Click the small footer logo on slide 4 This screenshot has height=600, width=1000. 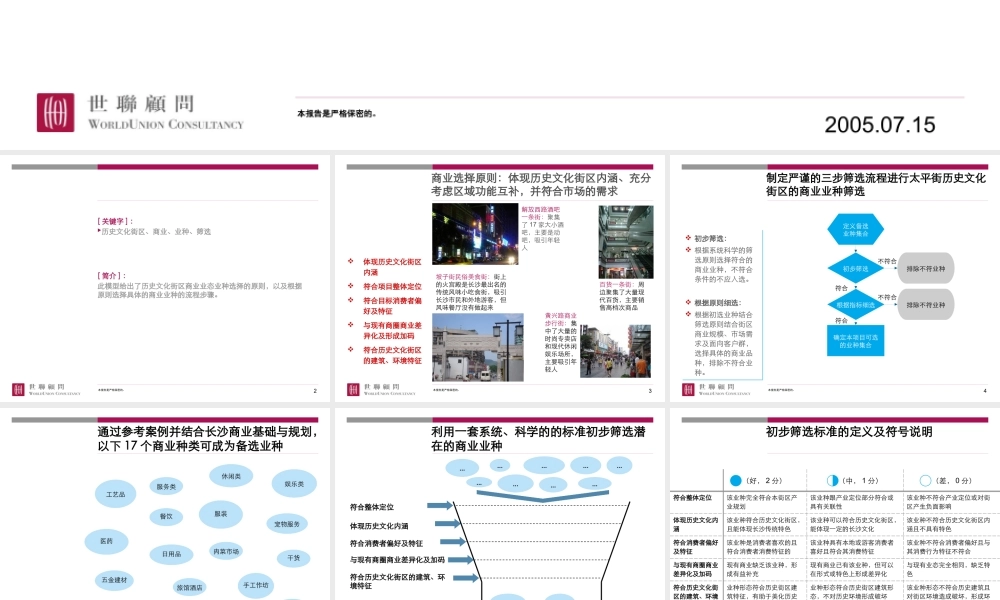click(x=716, y=389)
